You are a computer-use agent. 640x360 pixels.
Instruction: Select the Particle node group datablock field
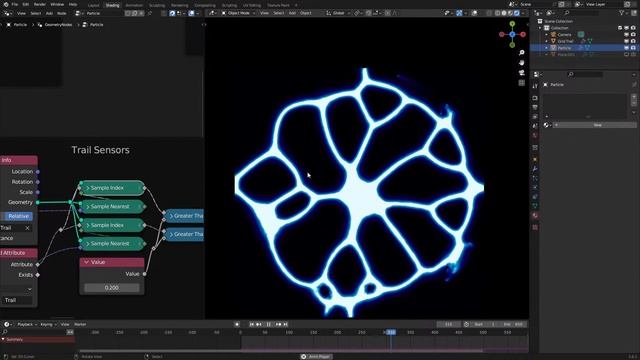click(103, 13)
